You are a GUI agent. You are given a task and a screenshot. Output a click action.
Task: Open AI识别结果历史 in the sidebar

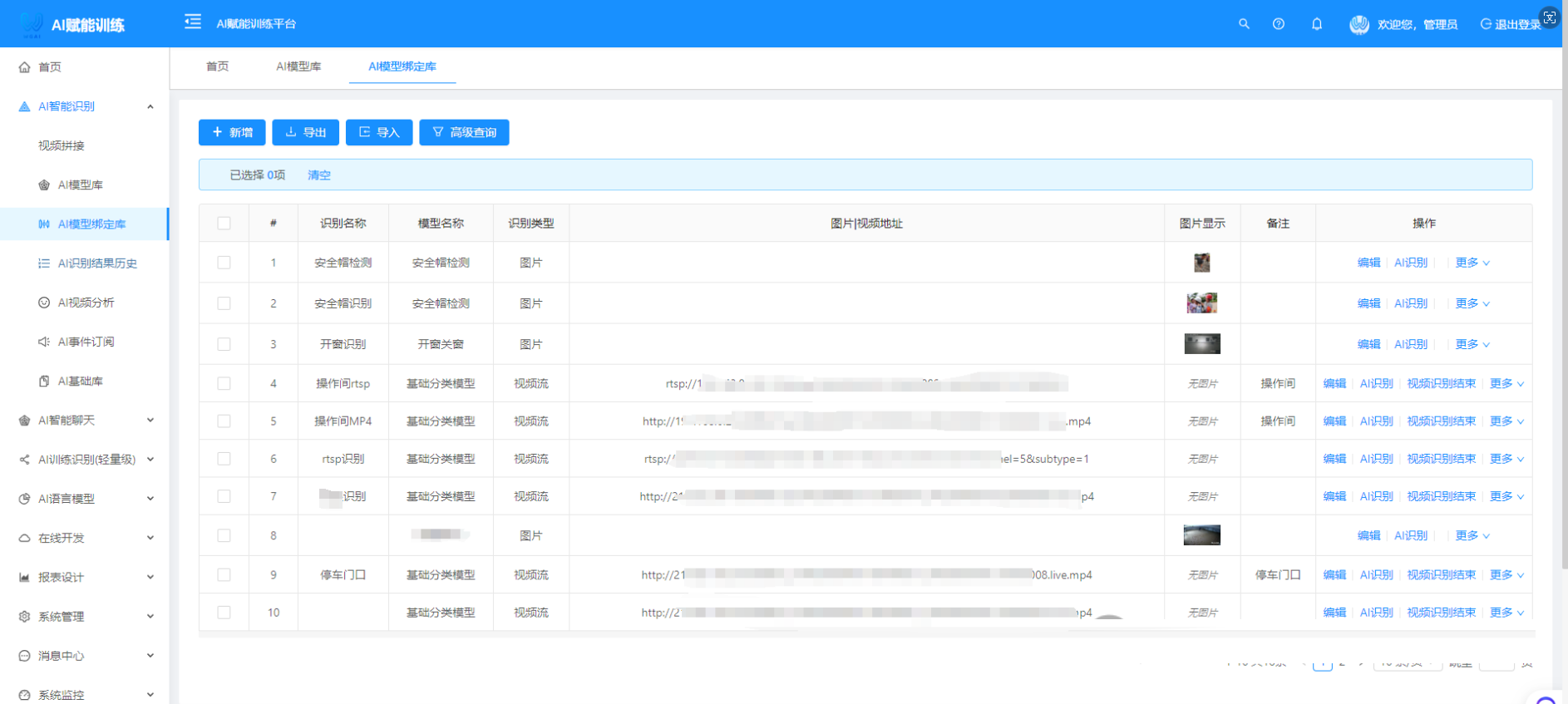pos(97,263)
